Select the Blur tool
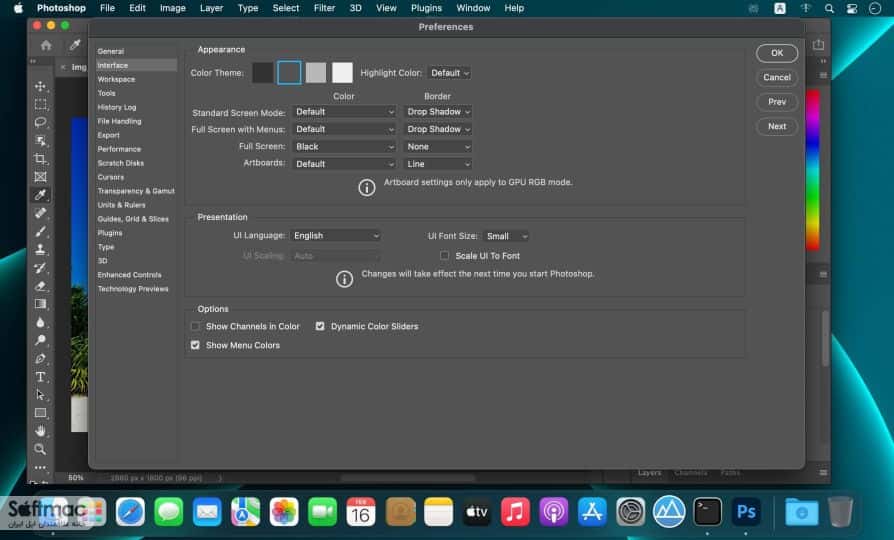894x540 pixels. tap(40, 322)
